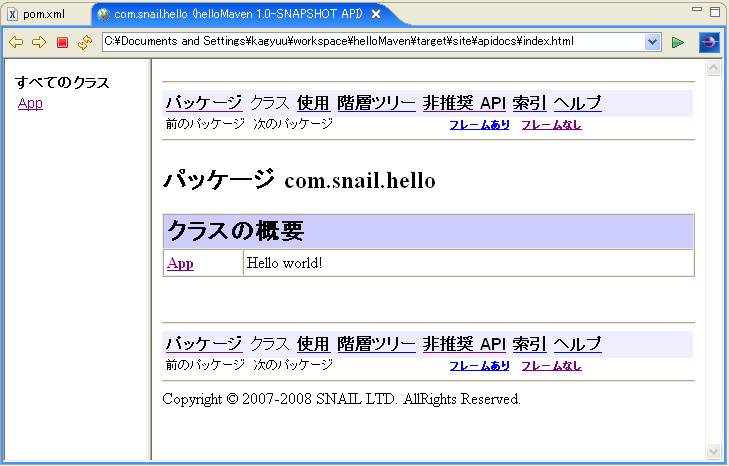
Task: Click the green Go arrow button
Action: (x=678, y=42)
